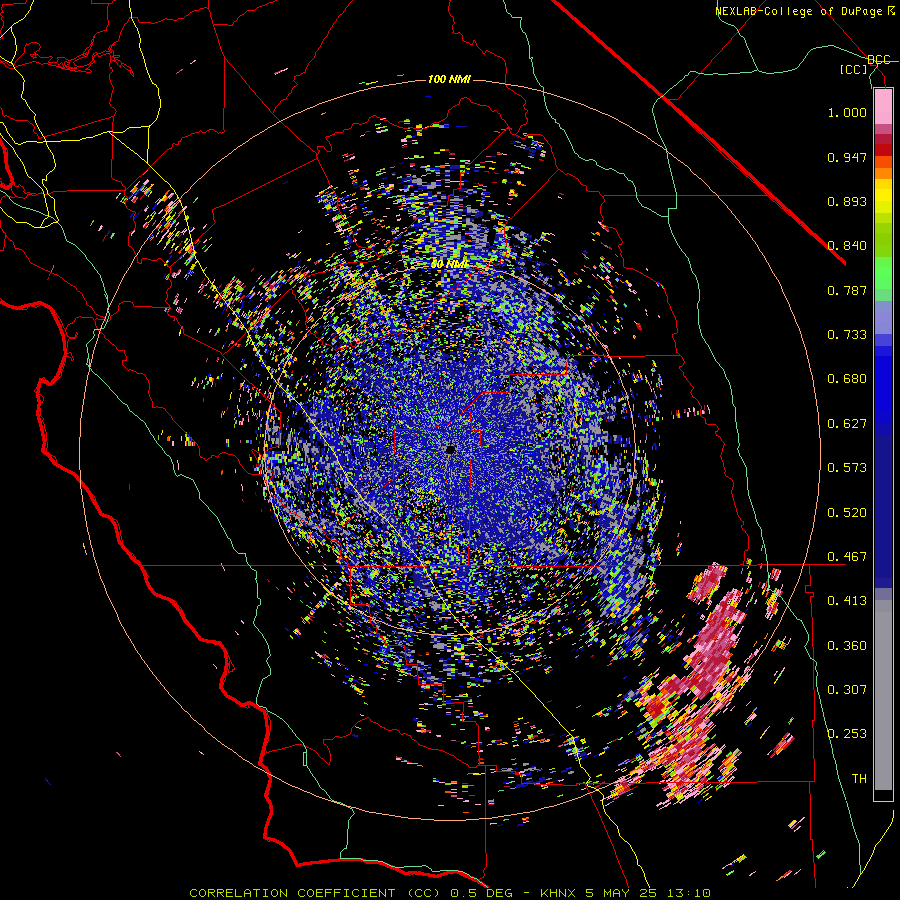Click the 50 NMI range ring label

coord(449,265)
